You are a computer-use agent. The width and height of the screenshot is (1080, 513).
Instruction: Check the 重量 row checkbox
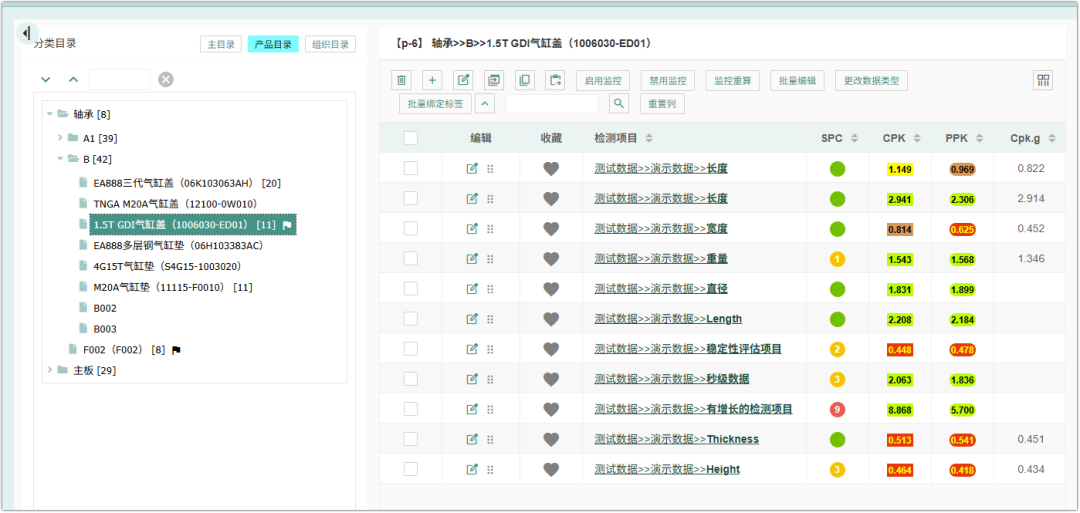click(411, 258)
